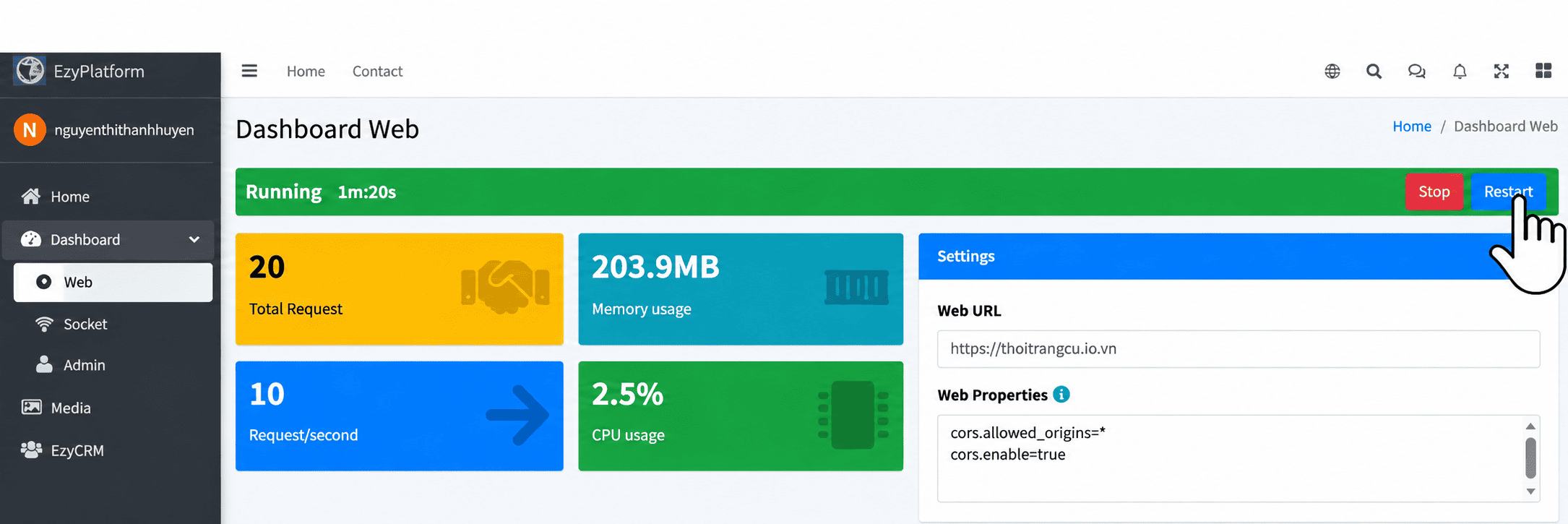Viewport: 1568px width, 524px height.
Task: Click the Home house icon in sidebar
Action: tap(31, 197)
